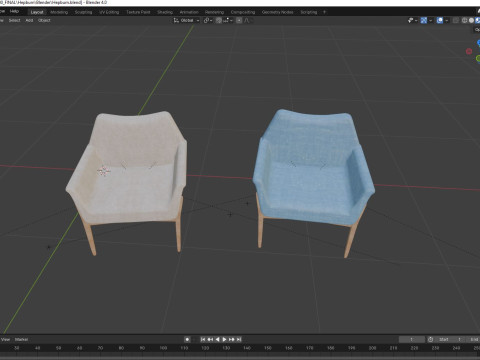480x360 pixels.
Task: Open proportional editing falloff options
Action: (248, 20)
